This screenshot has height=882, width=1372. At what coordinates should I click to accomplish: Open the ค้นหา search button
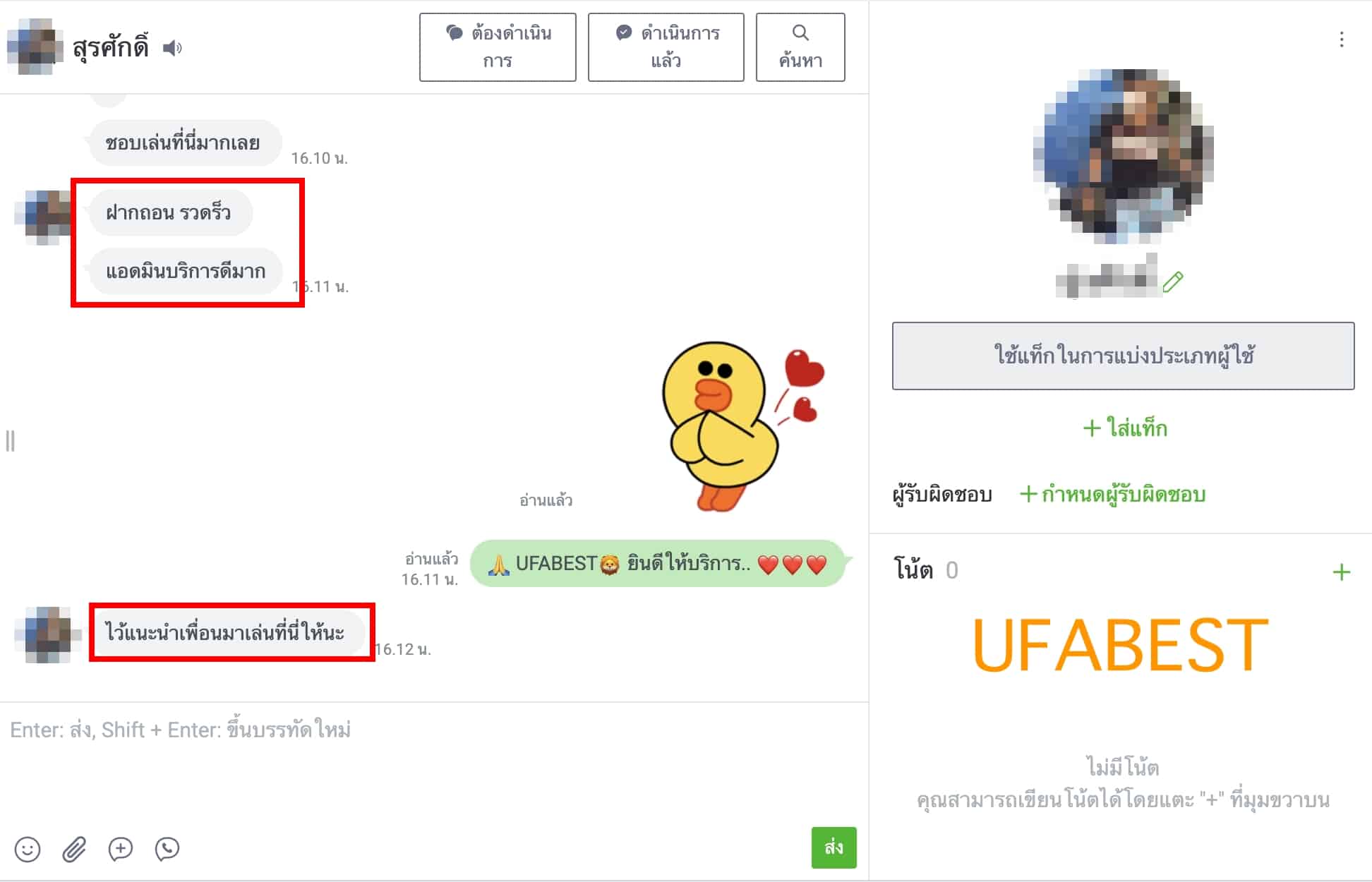pyautogui.click(x=800, y=47)
